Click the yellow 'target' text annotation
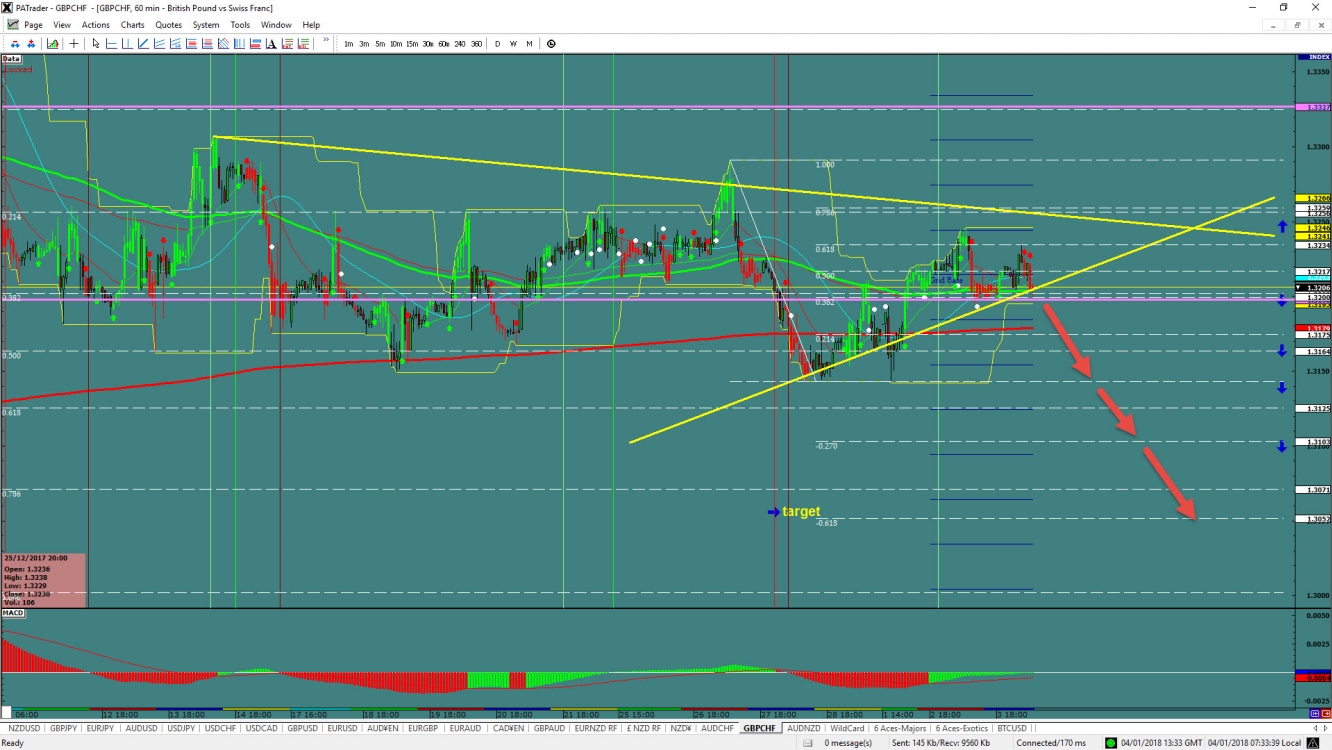 pyautogui.click(x=801, y=512)
